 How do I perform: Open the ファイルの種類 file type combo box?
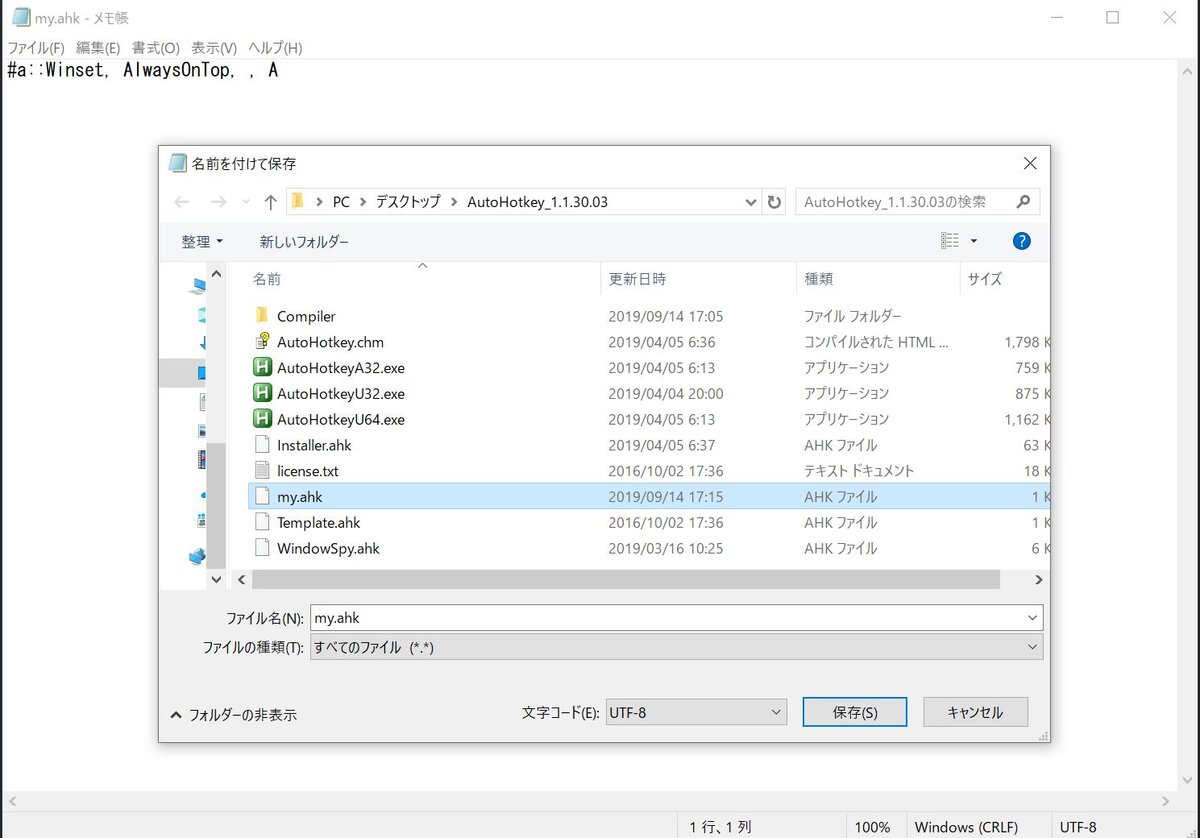(677, 647)
